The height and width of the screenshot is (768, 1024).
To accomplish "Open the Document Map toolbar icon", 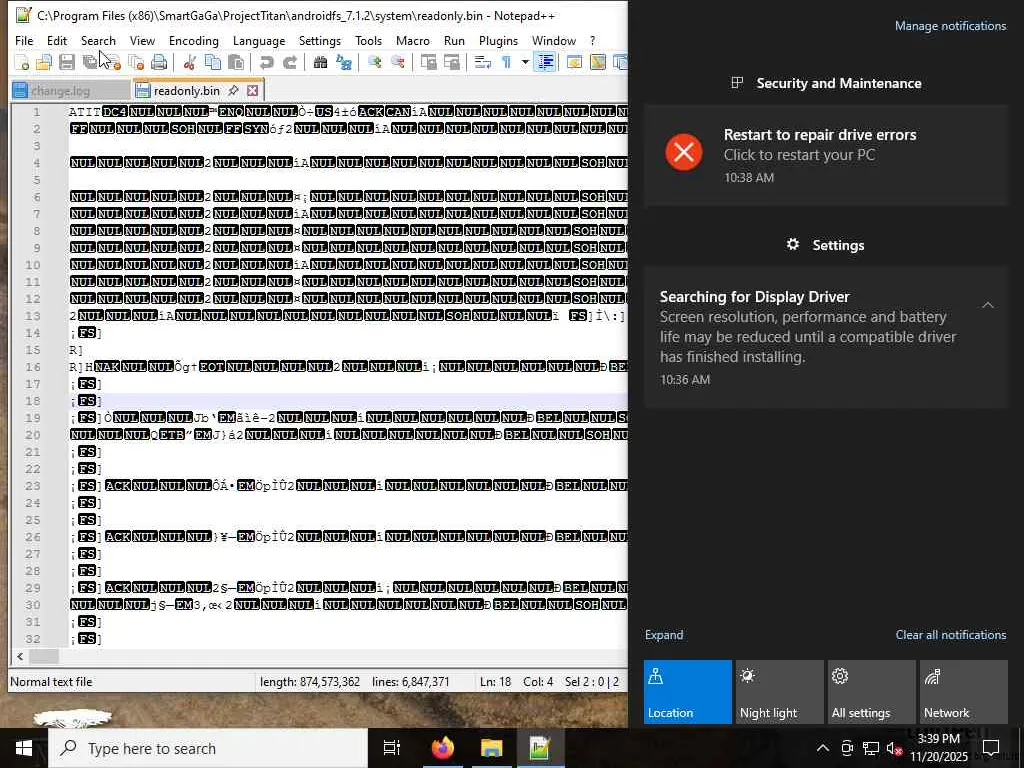I will [598, 63].
